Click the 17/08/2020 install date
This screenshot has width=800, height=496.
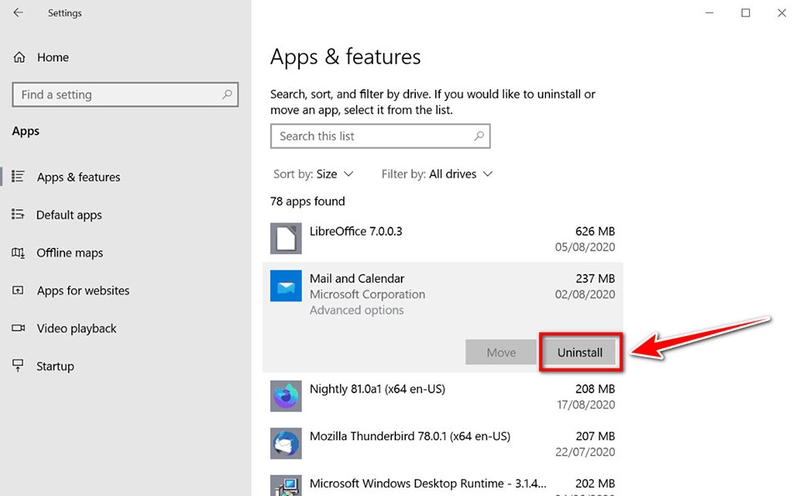(x=586, y=405)
